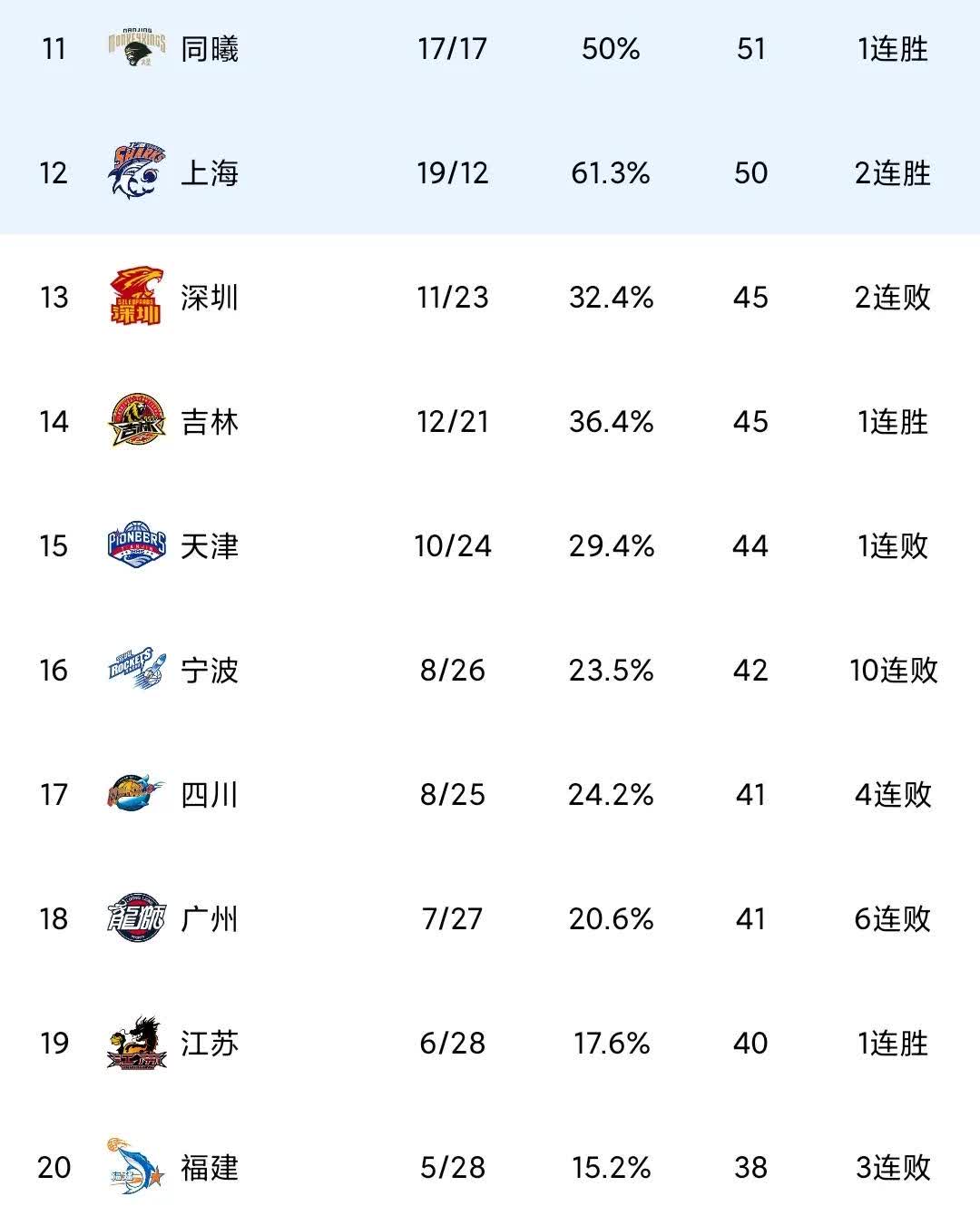The height and width of the screenshot is (1216, 980).
Task: Click the 6/28 record for Jiangsu
Action: coord(453,1043)
